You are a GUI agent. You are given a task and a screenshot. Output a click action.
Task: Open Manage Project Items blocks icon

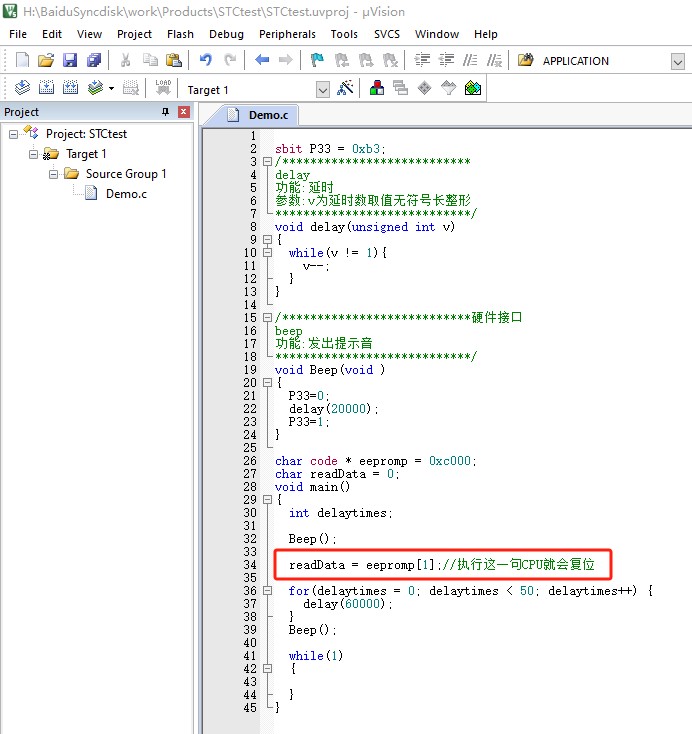pos(376,88)
